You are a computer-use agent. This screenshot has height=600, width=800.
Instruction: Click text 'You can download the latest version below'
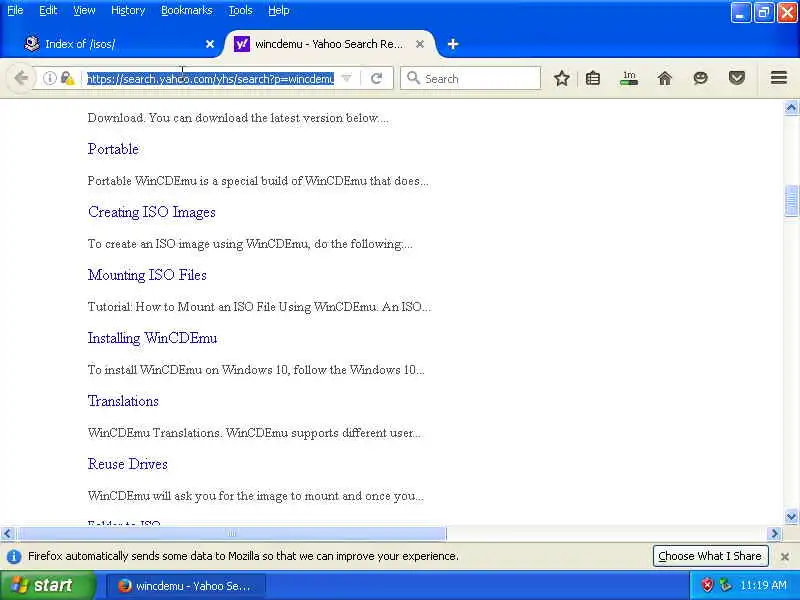[x=263, y=118]
